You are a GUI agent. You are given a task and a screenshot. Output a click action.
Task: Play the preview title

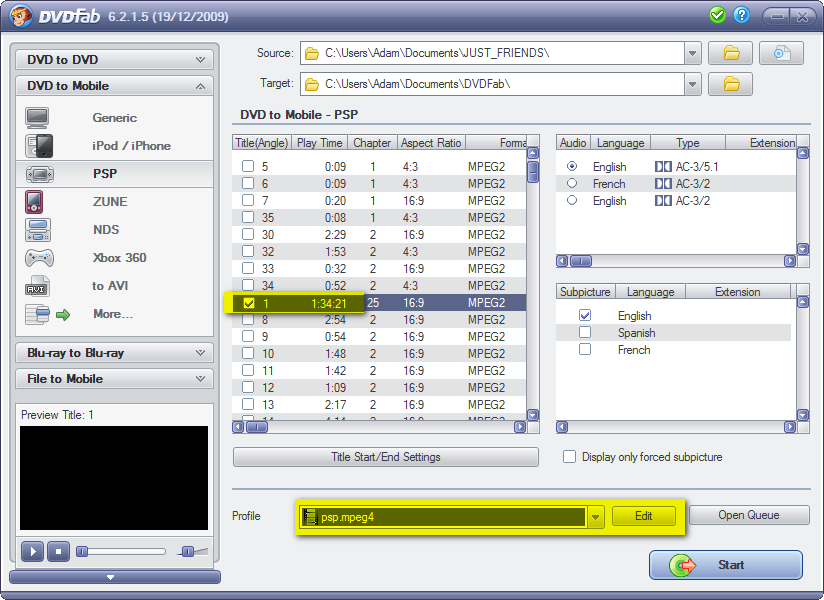point(31,551)
